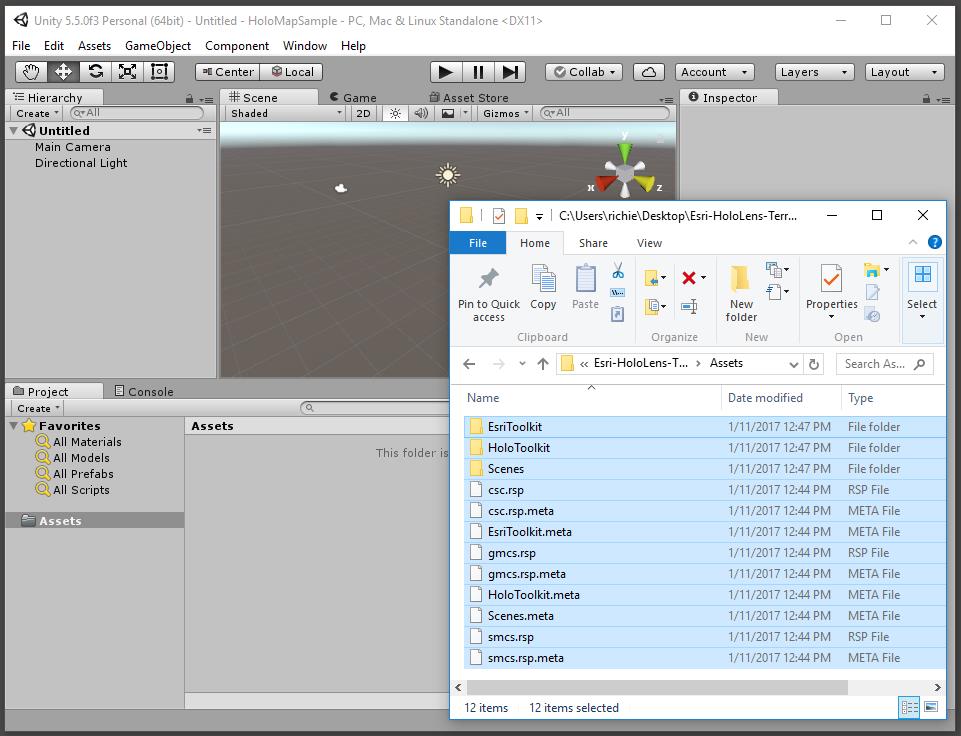The image size is (961, 736).
Task: Click the Explorer horizontal scrollbar
Action: [x=658, y=688]
